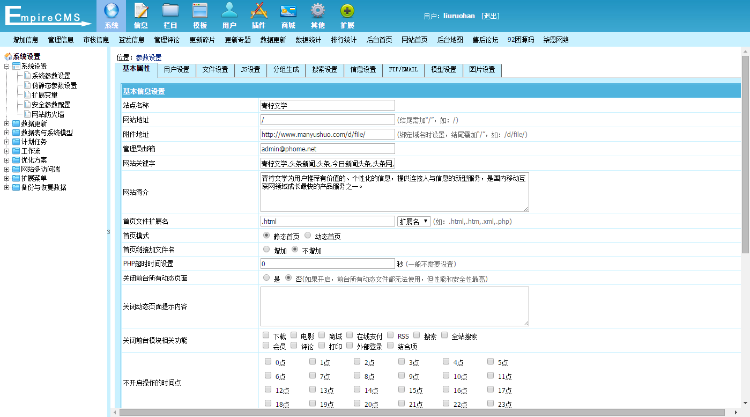Select the 动态首页 radio option

click(308, 235)
